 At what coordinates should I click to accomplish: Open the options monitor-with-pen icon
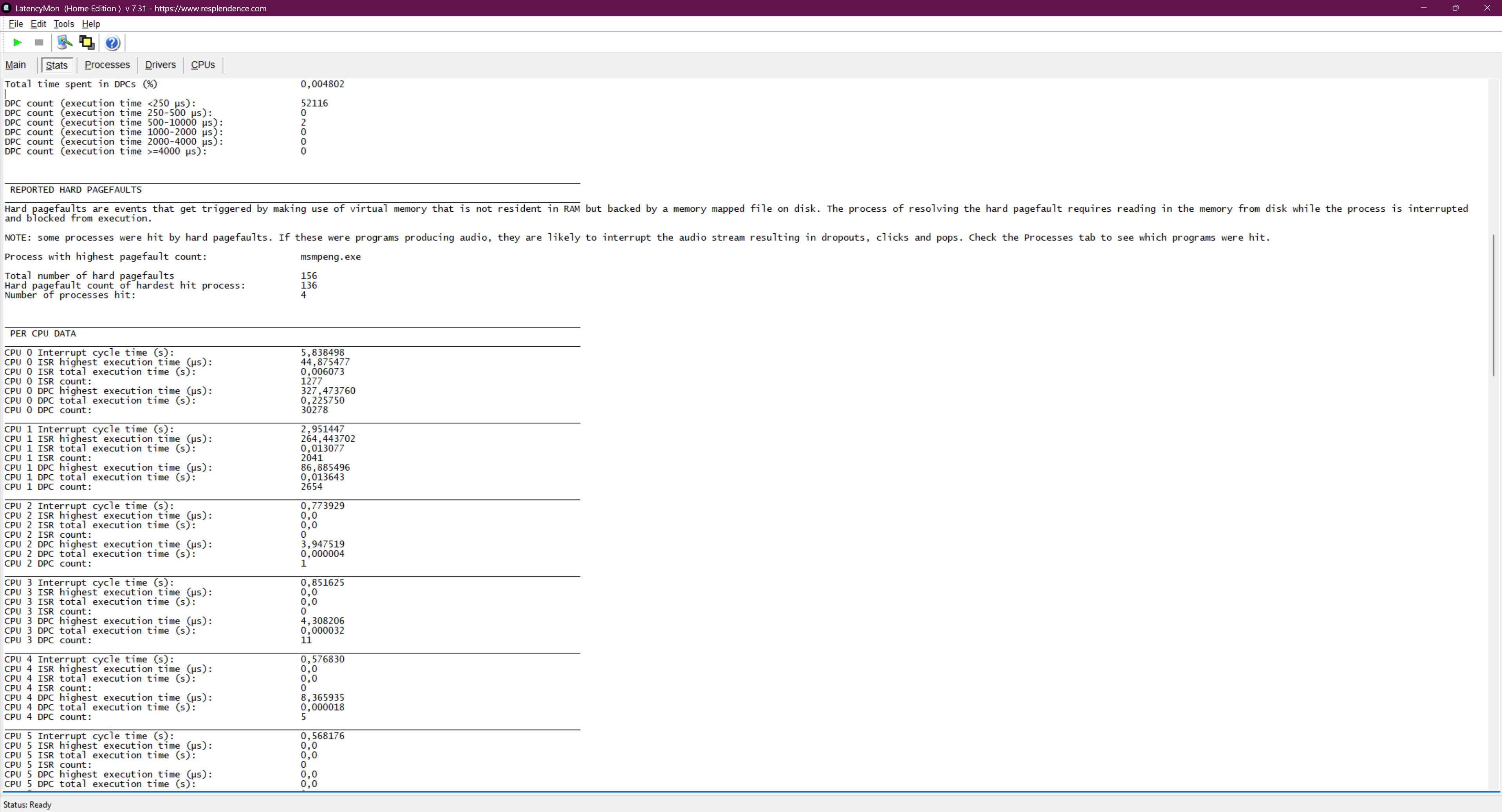tap(65, 43)
